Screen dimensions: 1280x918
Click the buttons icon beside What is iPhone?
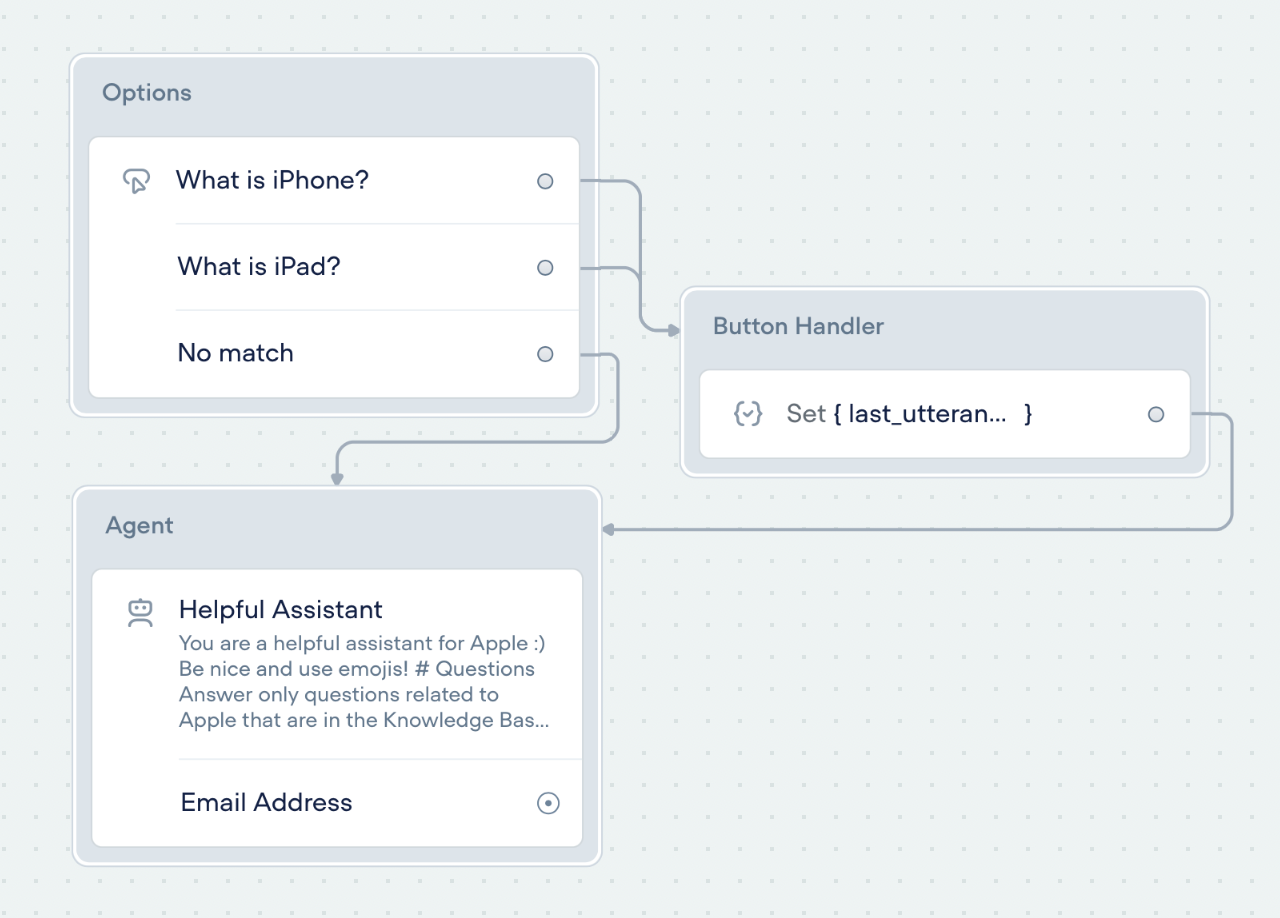(x=136, y=181)
